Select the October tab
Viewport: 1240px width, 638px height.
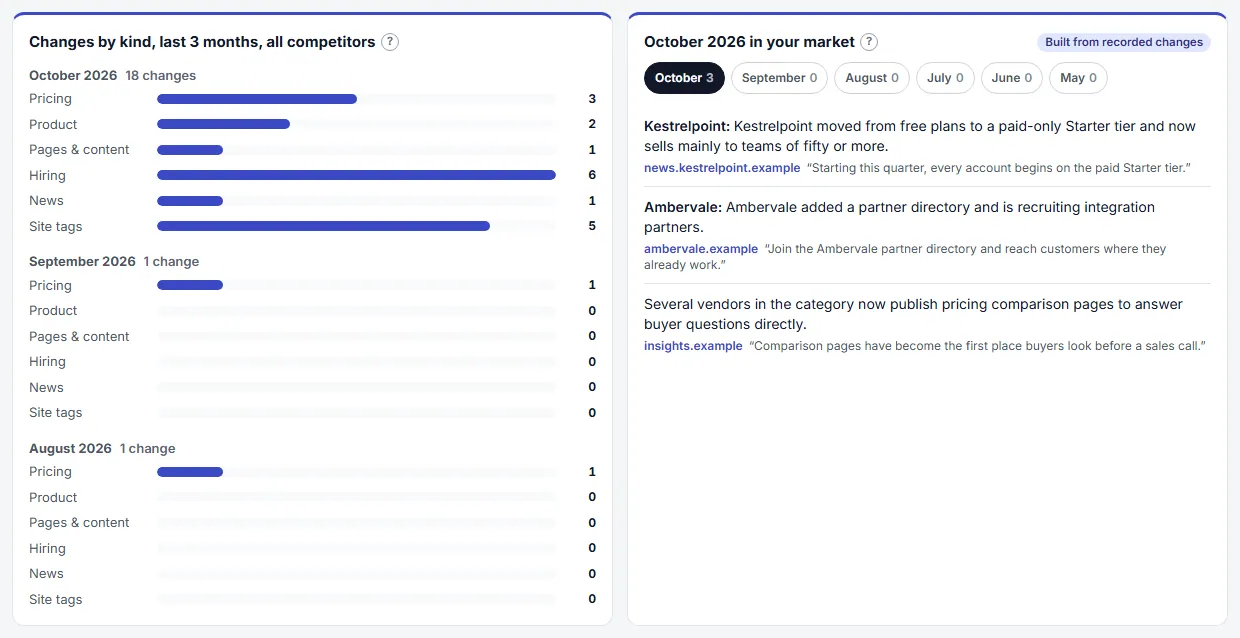[x=684, y=78]
